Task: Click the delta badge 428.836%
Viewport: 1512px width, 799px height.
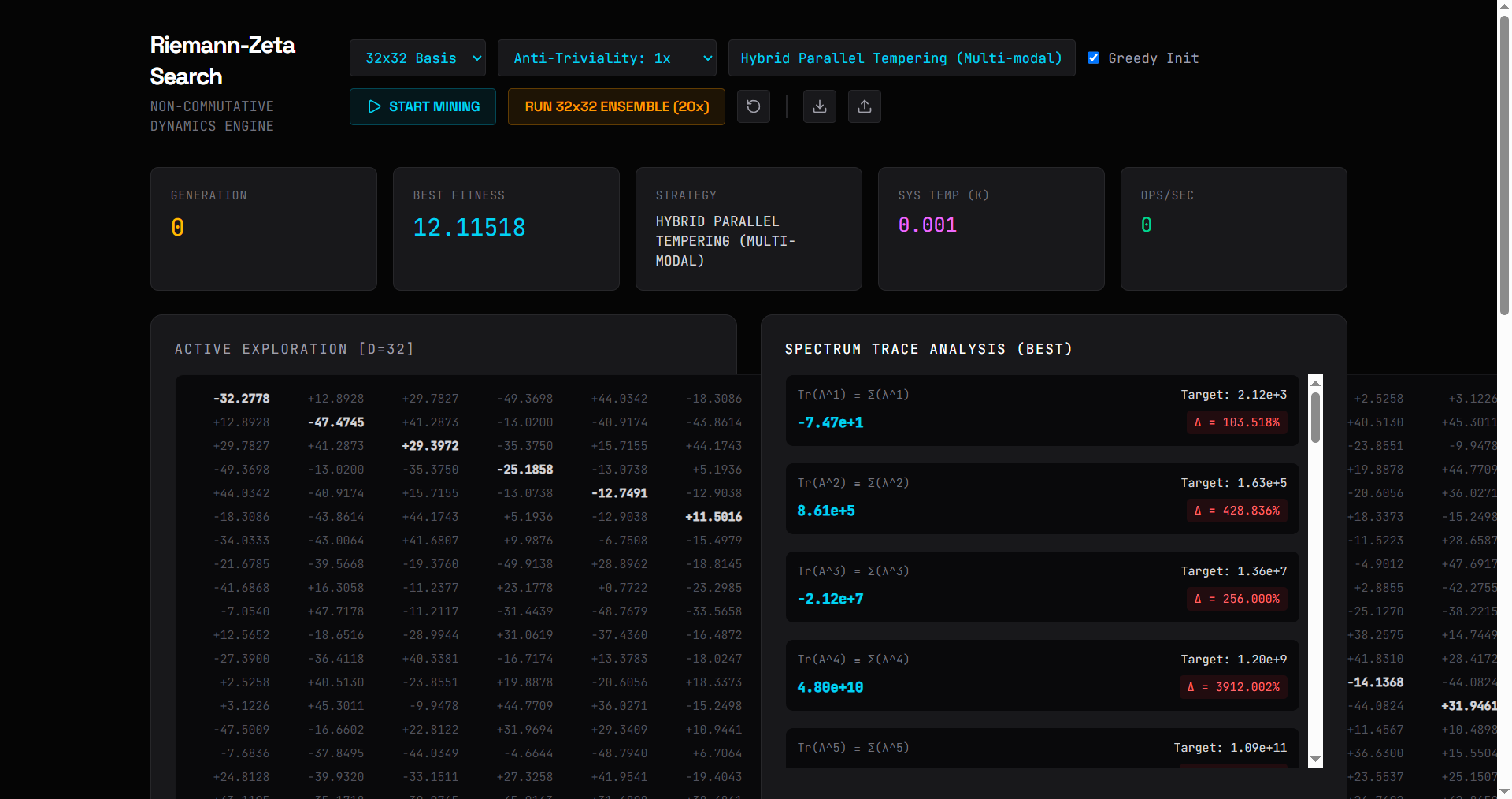Action: [x=1237, y=511]
